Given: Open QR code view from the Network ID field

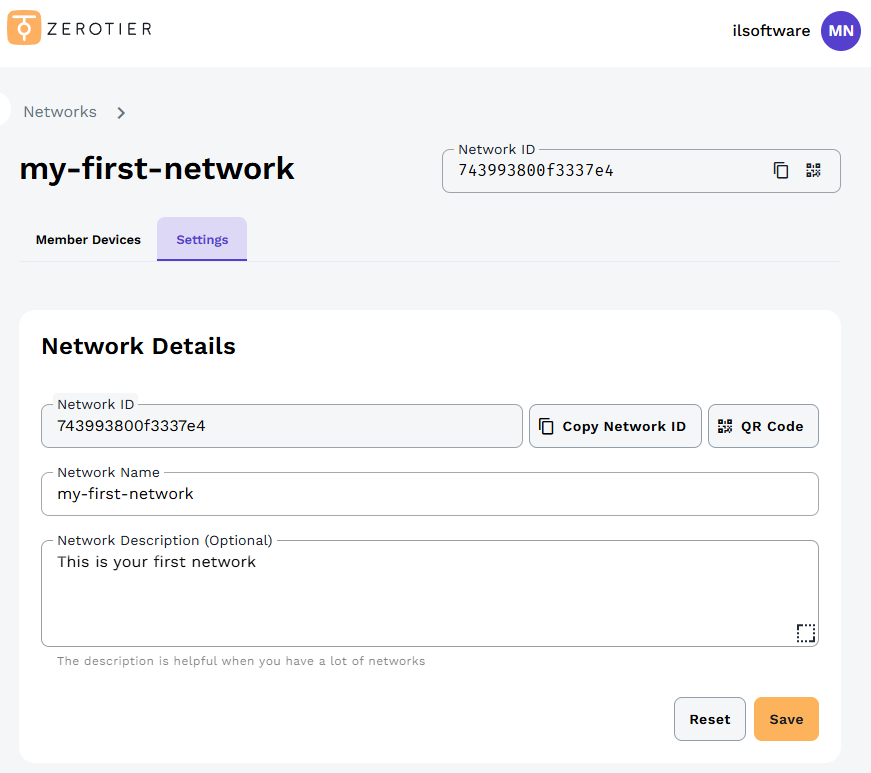Looking at the screenshot, I should (814, 170).
